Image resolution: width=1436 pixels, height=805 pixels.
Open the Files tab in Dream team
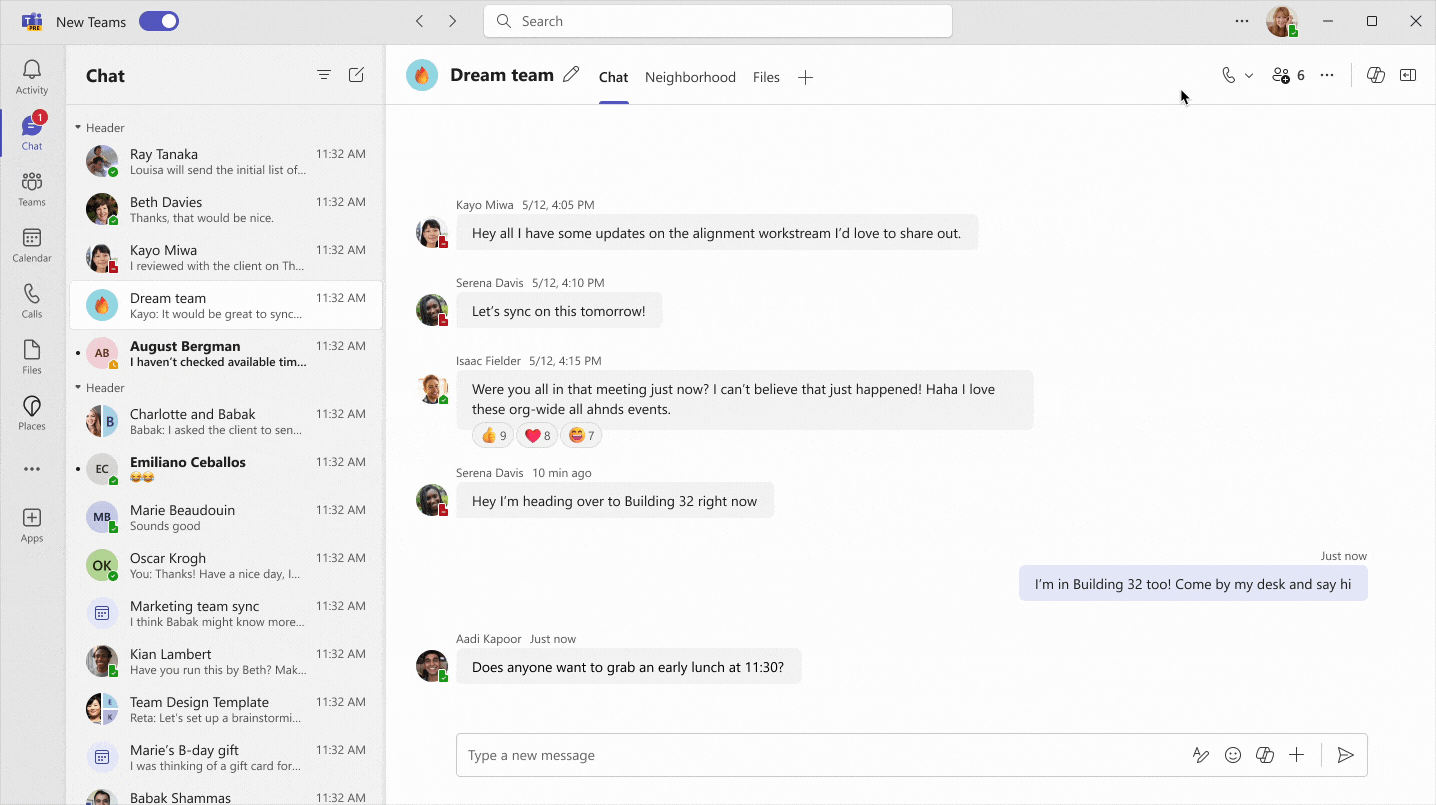tap(766, 77)
